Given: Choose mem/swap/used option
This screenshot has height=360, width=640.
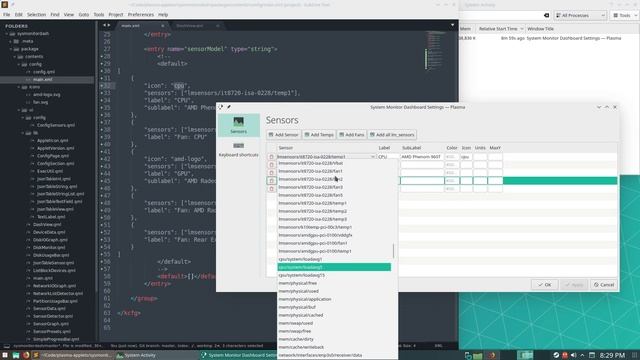Looking at the screenshot, I should pos(334,323).
